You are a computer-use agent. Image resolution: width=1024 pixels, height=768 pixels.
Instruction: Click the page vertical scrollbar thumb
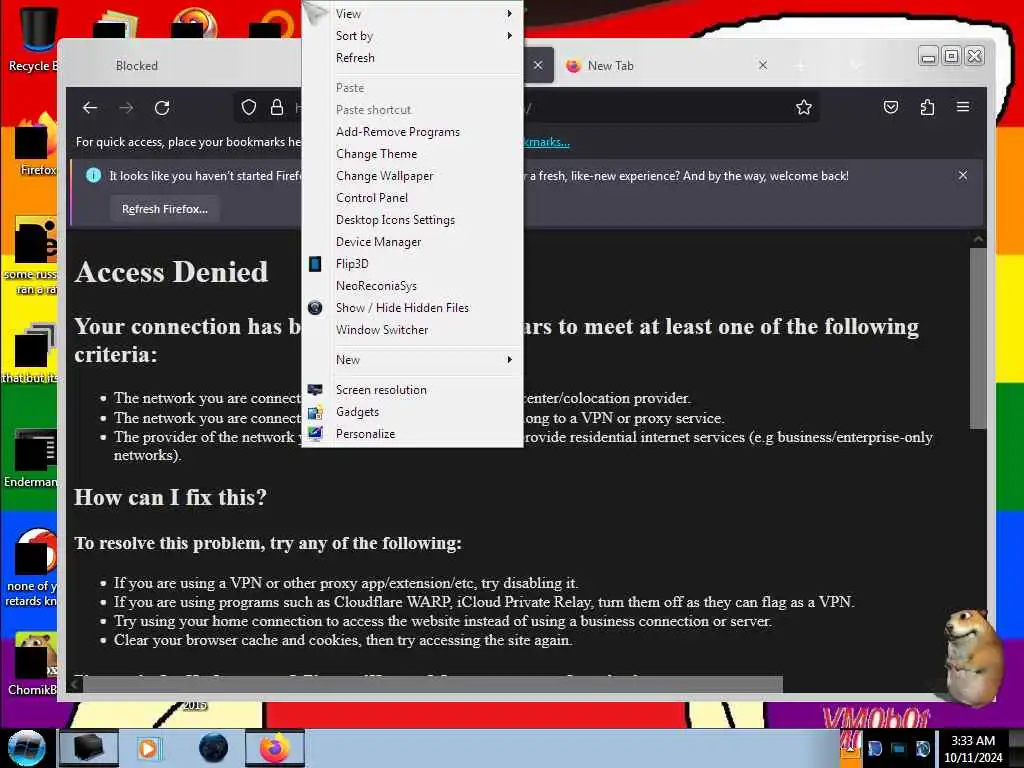(978, 338)
